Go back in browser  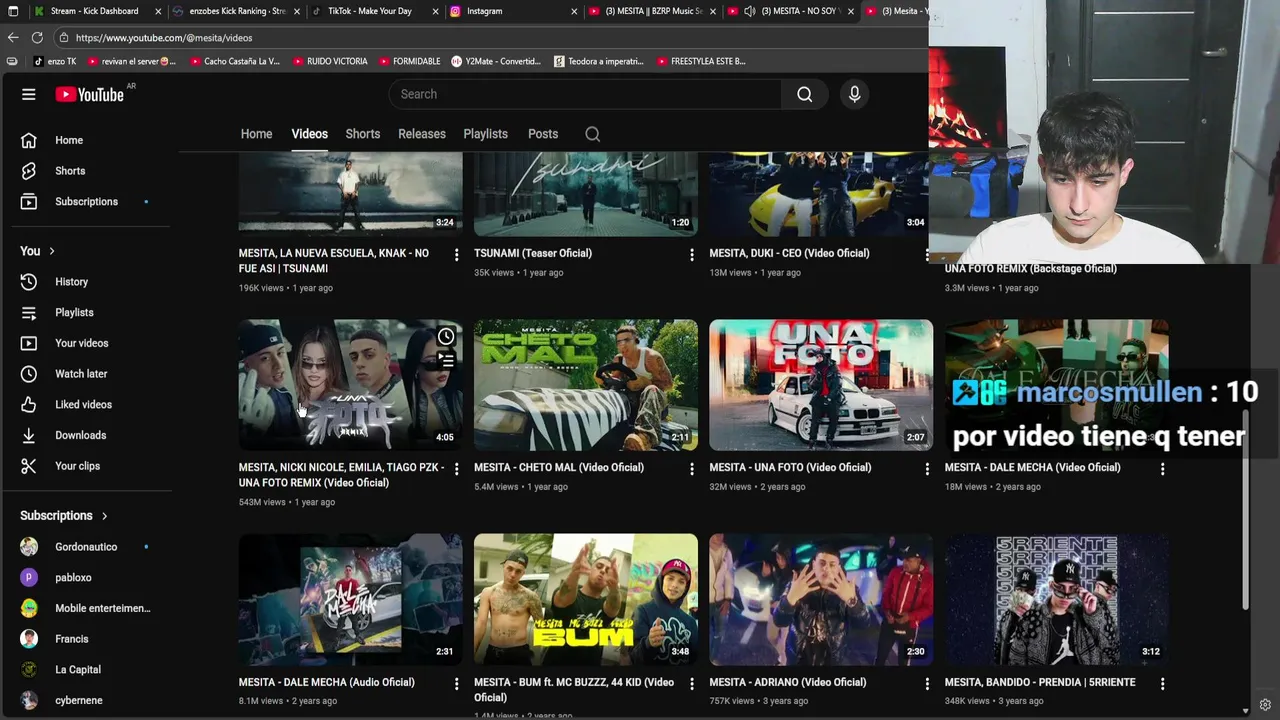click(x=13, y=37)
